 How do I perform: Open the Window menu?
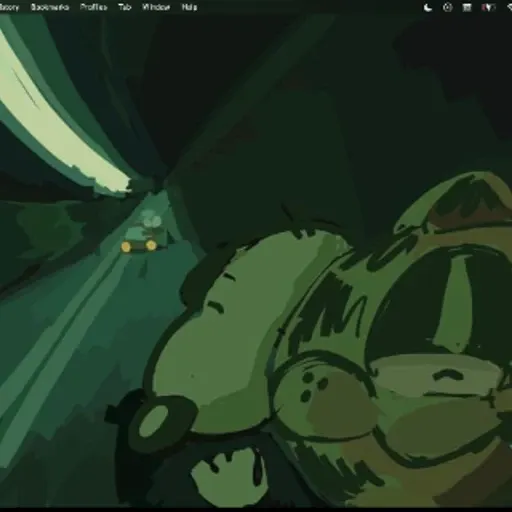pos(156,7)
